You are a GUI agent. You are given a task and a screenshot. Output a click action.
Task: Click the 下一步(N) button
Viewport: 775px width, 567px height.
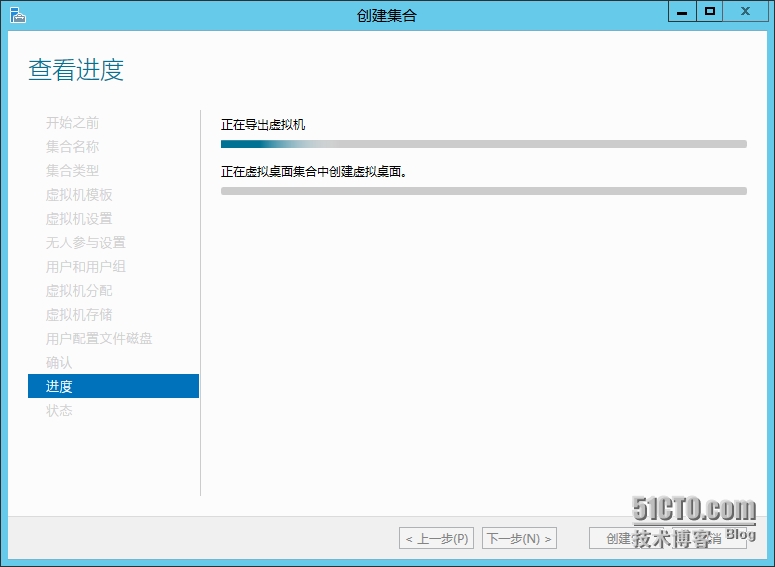(519, 538)
